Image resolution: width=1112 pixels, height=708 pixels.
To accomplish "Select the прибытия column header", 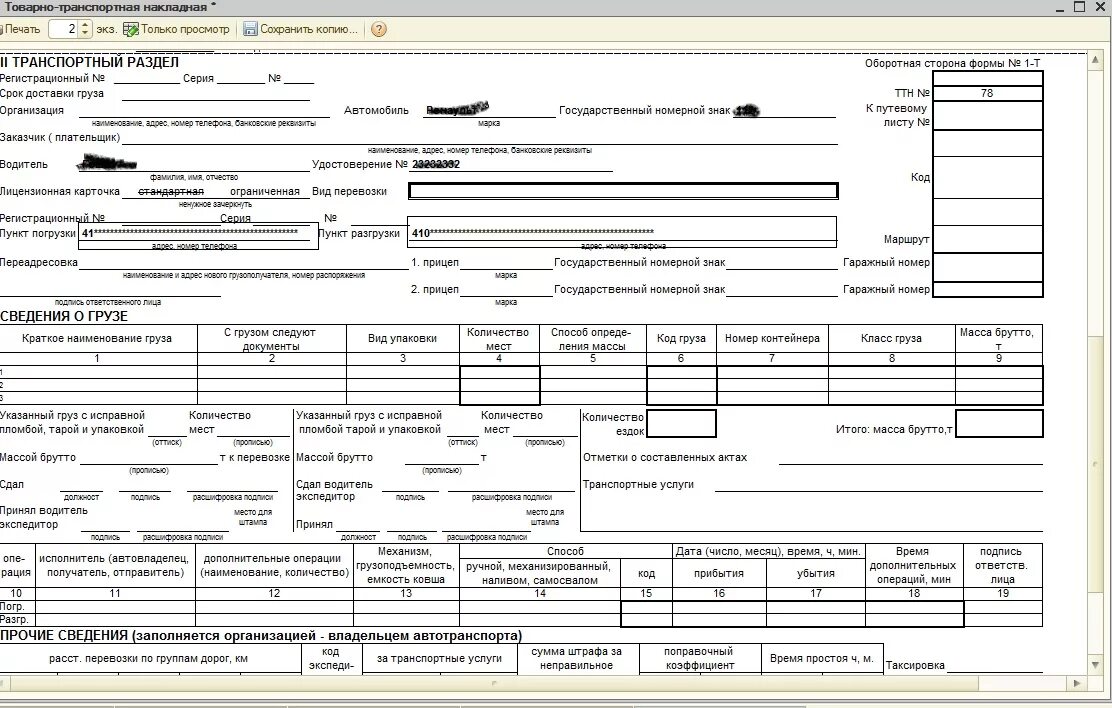I will tap(718, 573).
